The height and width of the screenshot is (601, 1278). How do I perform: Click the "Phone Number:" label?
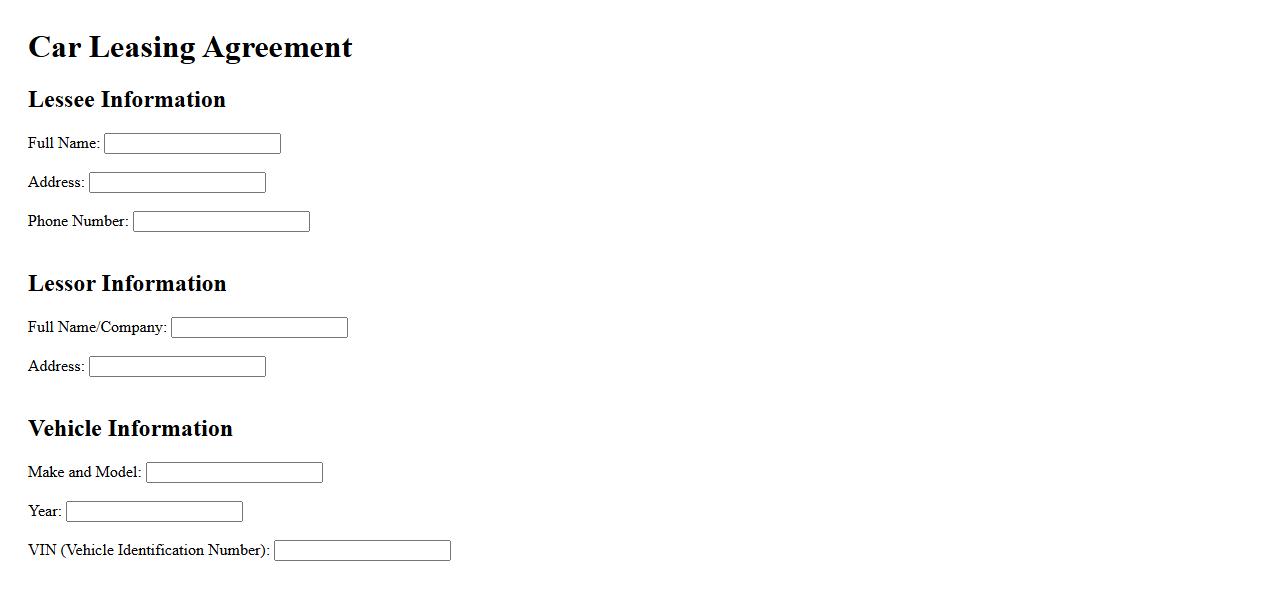[x=78, y=222]
